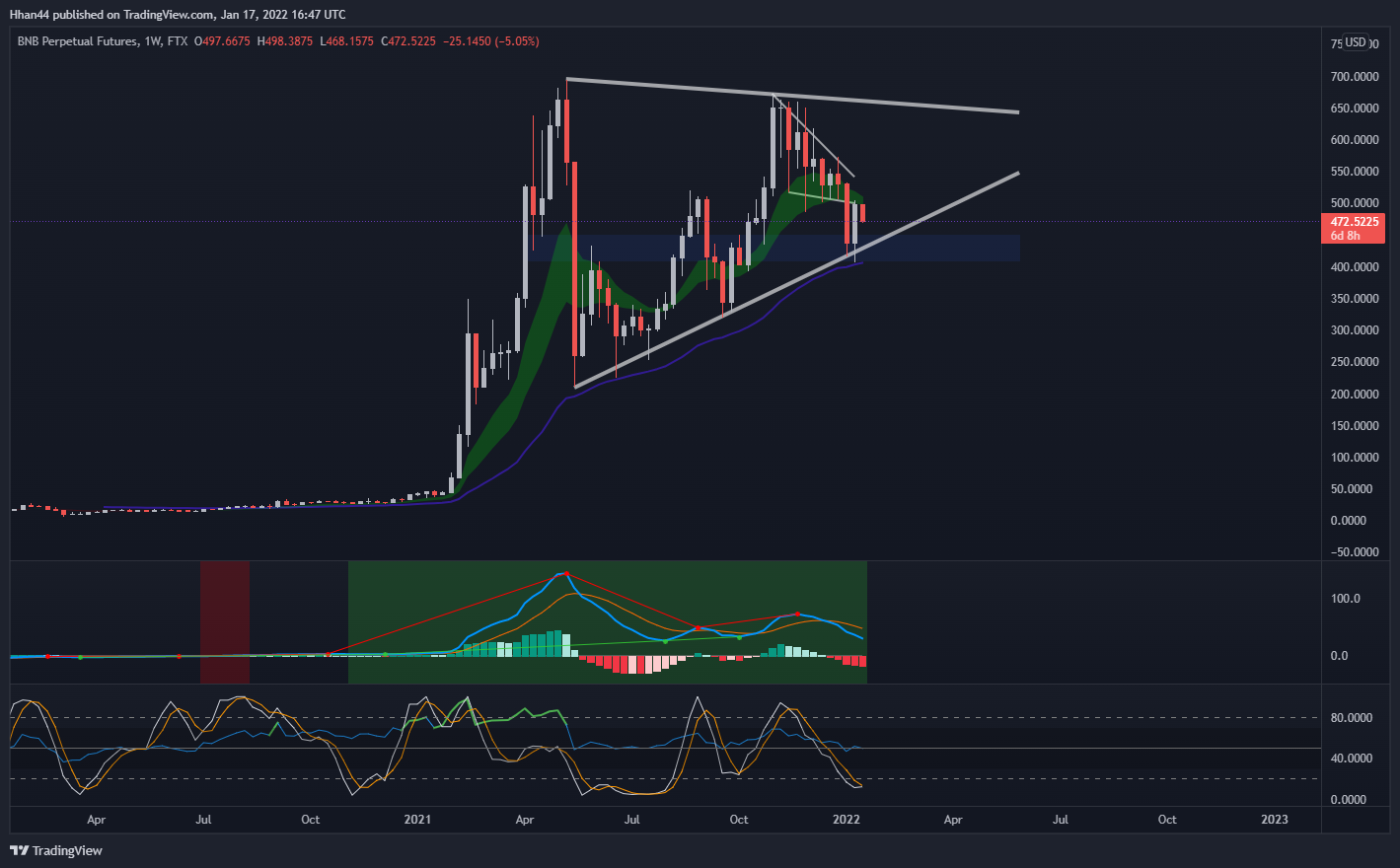Click the 2021 time axis label
1400x868 pixels.
coord(417,820)
